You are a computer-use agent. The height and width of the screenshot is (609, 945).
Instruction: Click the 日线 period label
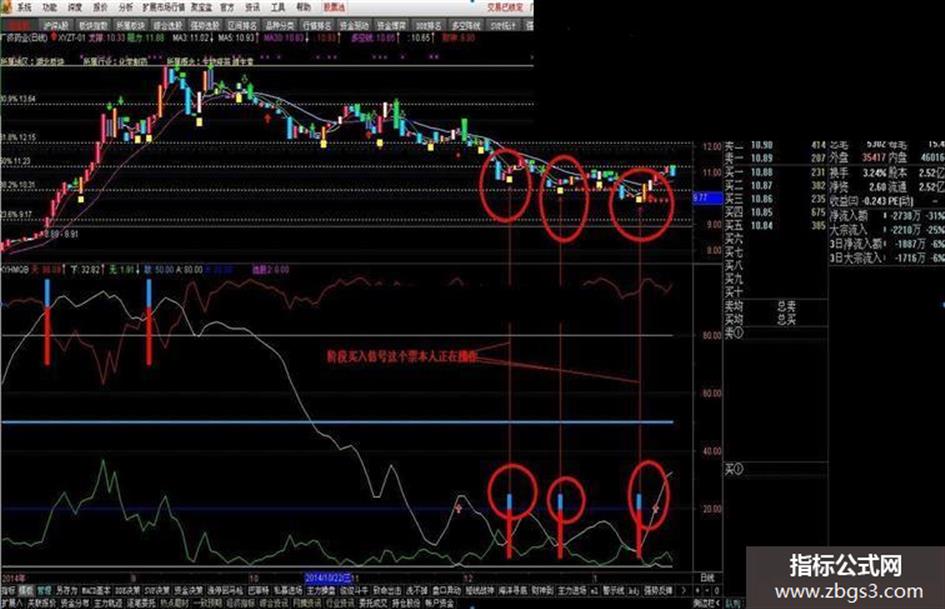[708, 578]
